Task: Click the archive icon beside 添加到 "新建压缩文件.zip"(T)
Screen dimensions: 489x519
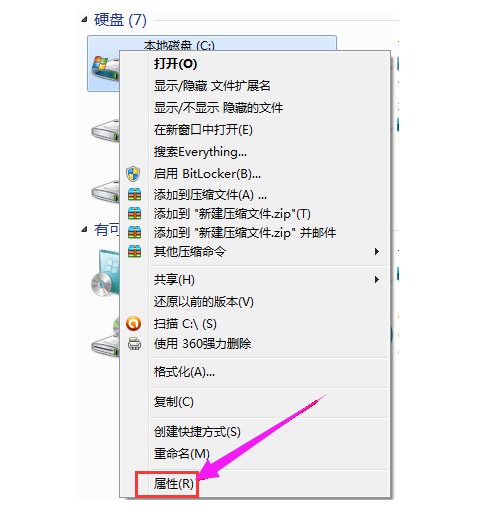Action: coord(134,213)
